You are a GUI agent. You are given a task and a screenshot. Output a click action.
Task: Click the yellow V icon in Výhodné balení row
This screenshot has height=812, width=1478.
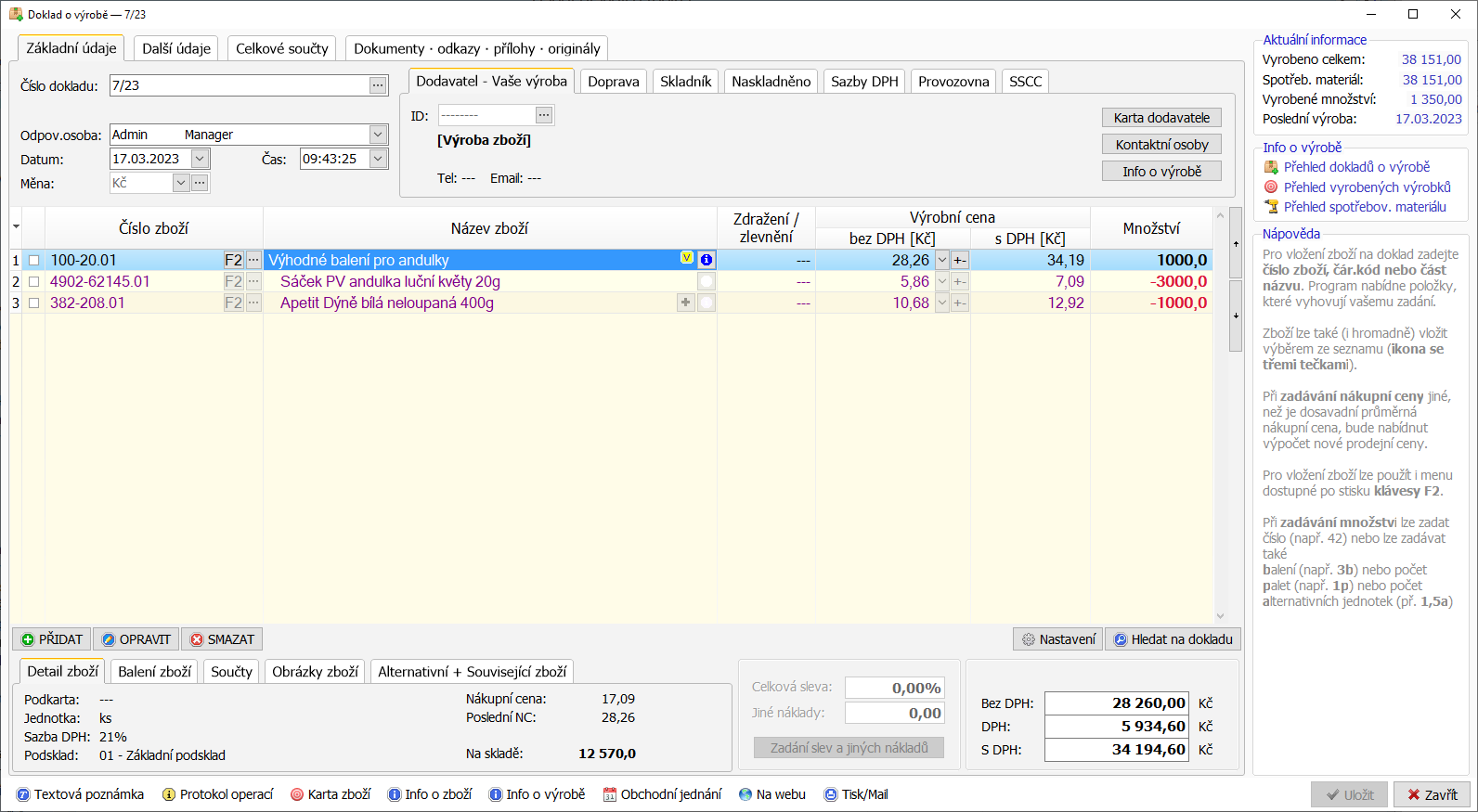point(687,258)
